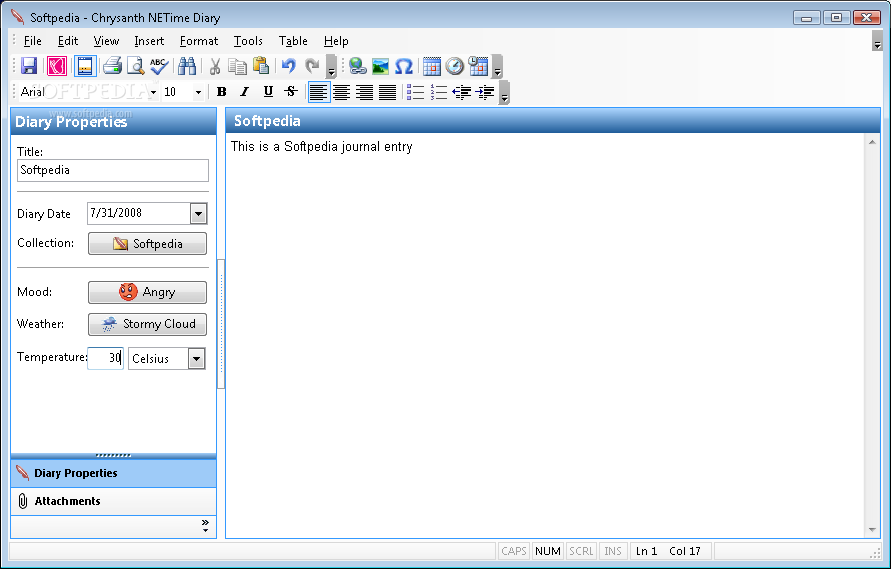The width and height of the screenshot is (891, 569).
Task: Apply bulleted list
Action: 415,92
